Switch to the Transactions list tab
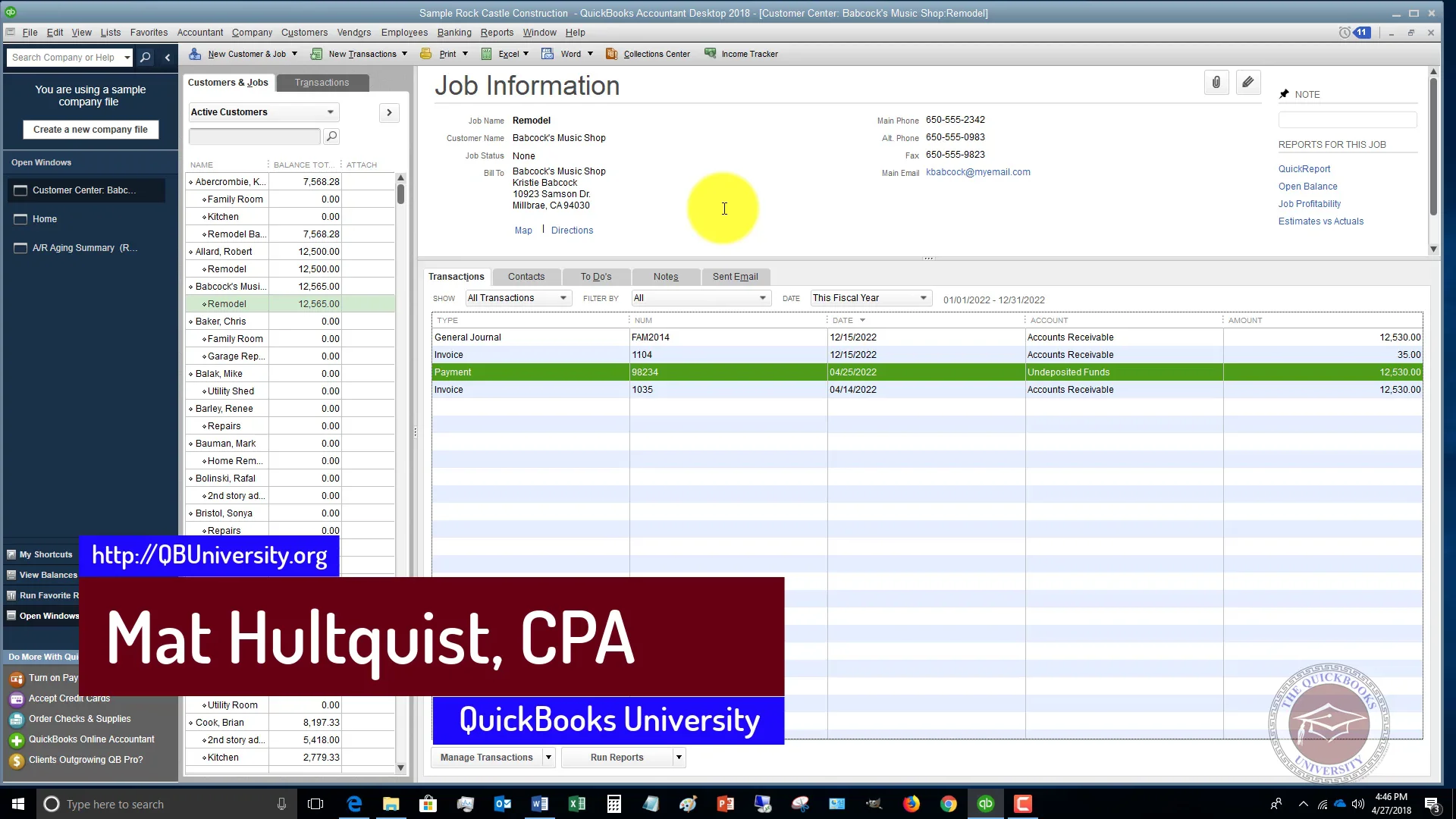The image size is (1456, 819). pyautogui.click(x=322, y=83)
